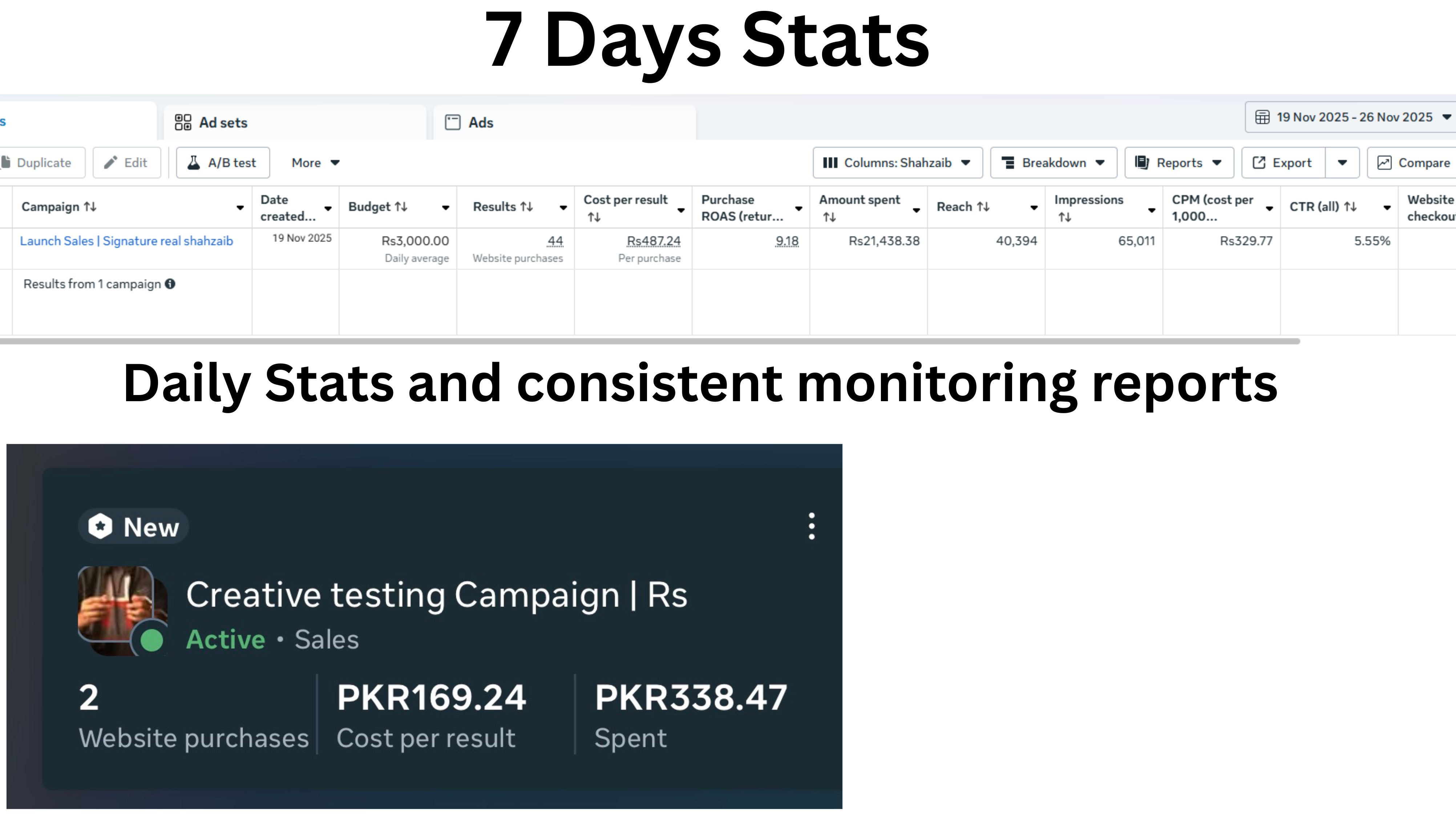Switch to the Ads tab
Viewport: 1456px width, 830px height.
480,122
